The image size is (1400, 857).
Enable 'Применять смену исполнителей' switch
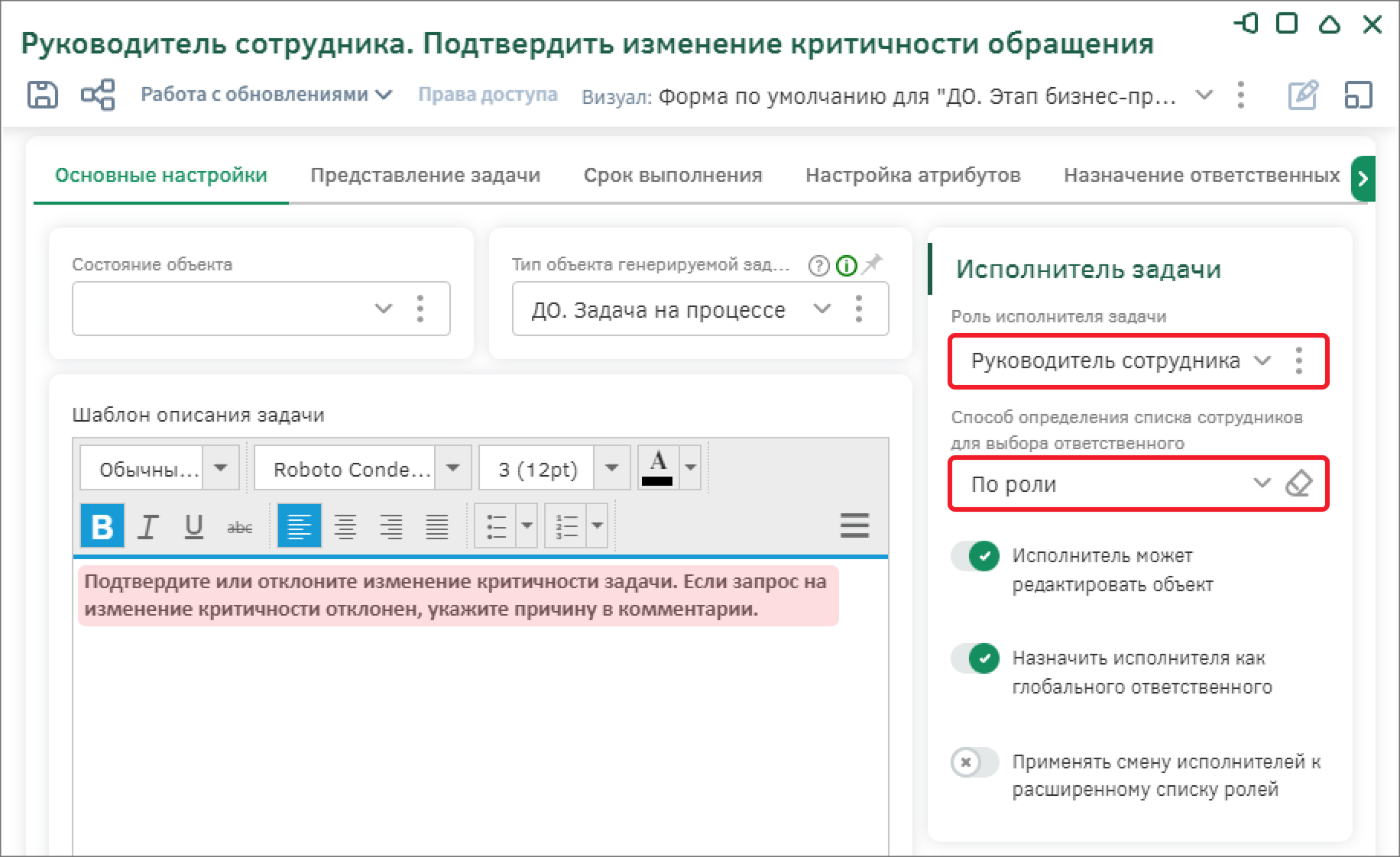point(976,762)
